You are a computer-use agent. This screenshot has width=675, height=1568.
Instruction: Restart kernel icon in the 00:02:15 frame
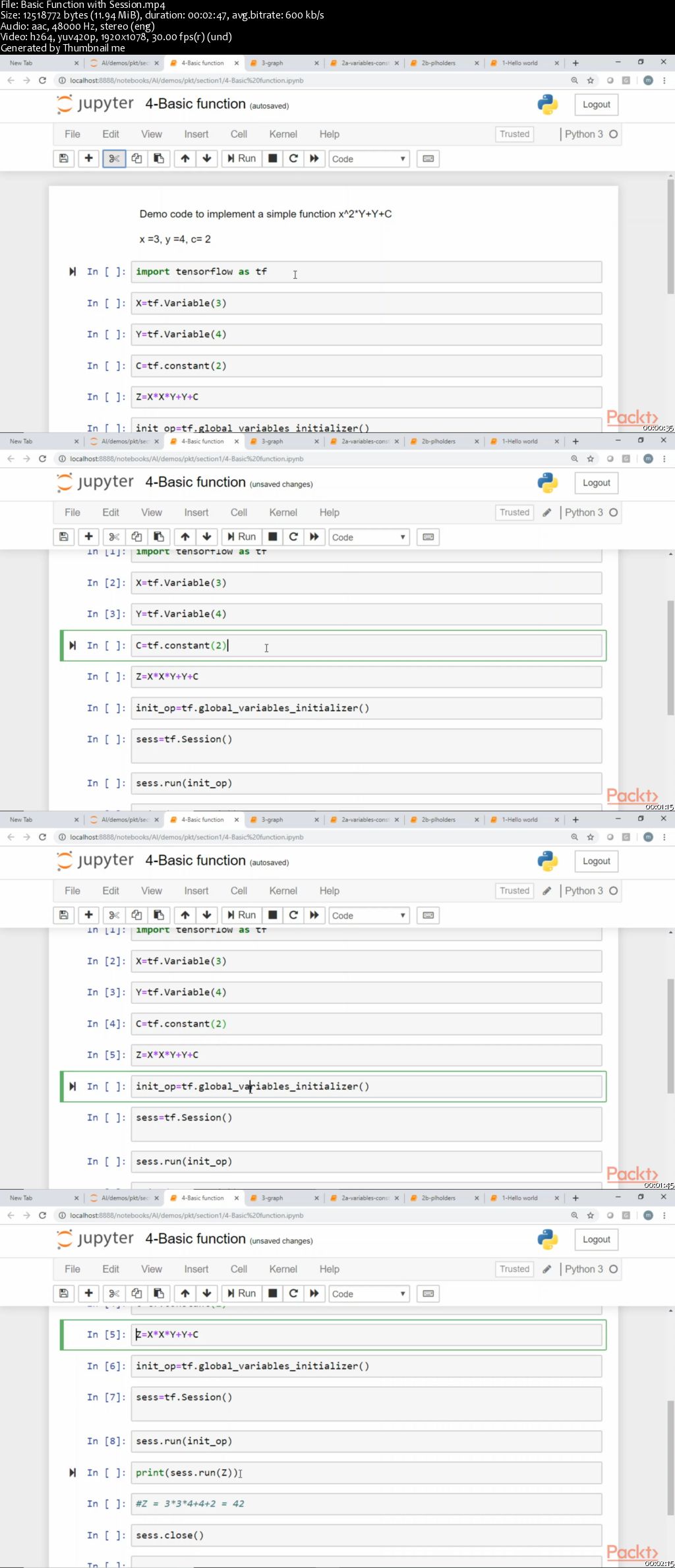(x=293, y=1293)
